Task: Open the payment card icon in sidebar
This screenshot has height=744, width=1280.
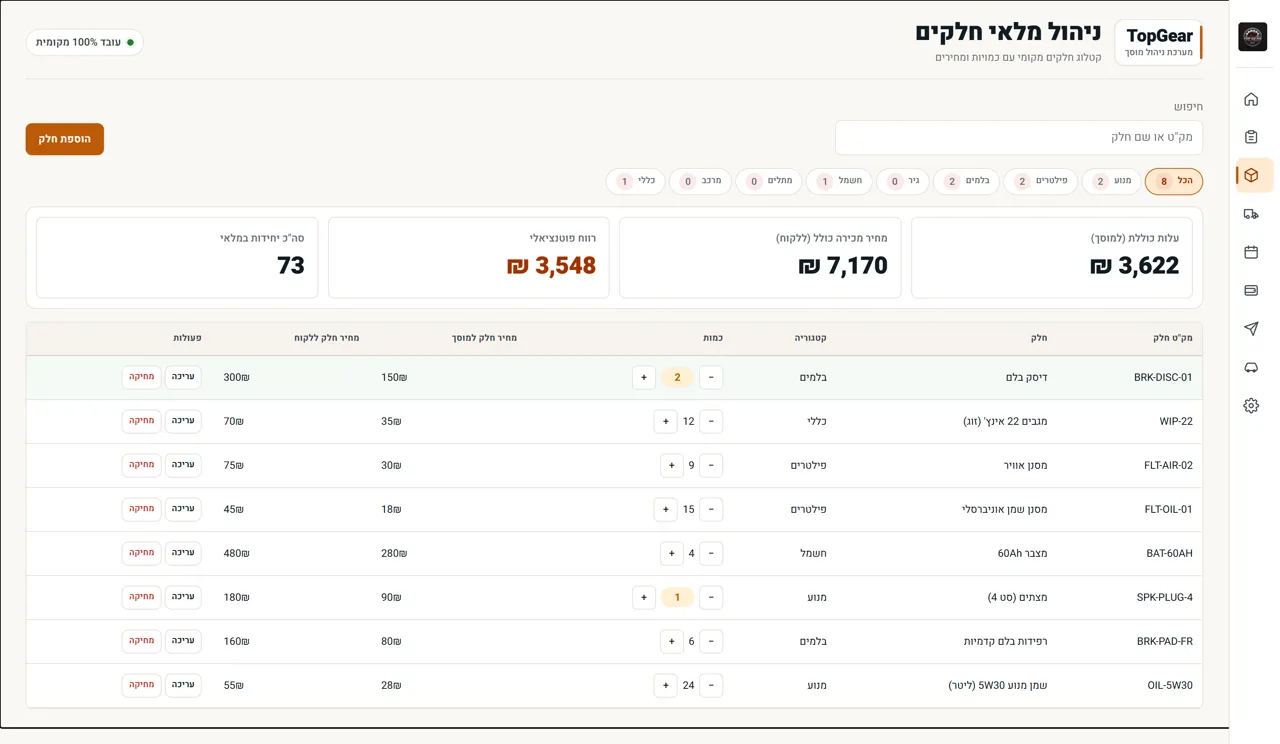Action: (x=1251, y=290)
